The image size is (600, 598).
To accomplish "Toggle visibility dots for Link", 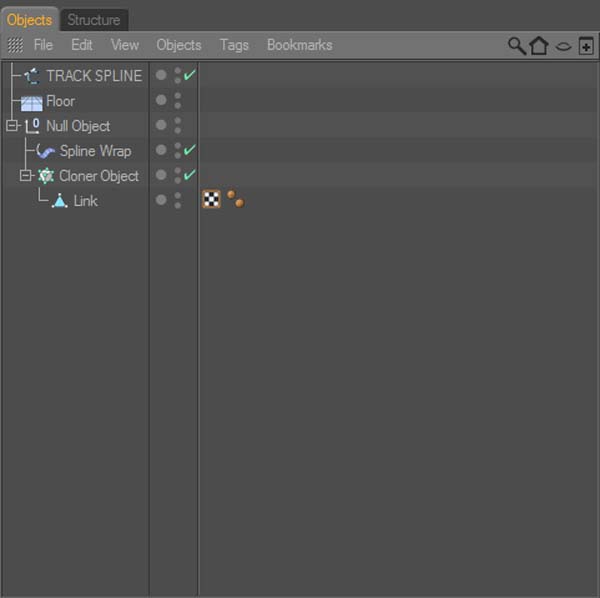I will (x=178, y=200).
